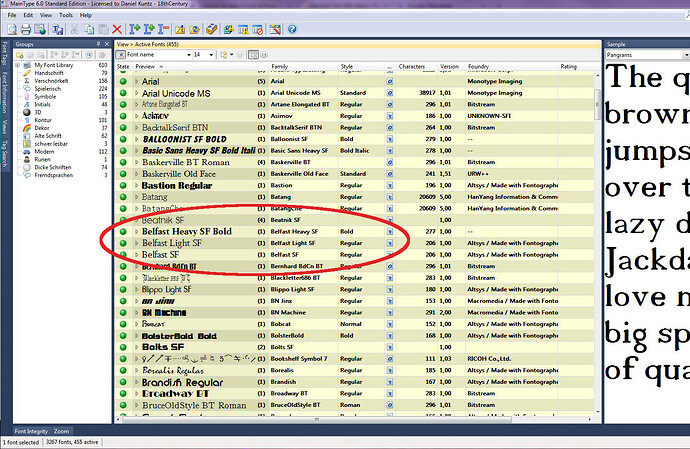This screenshot has height=449, width=690.
Task: Open the Pangrams sample dropdown
Action: [x=686, y=55]
